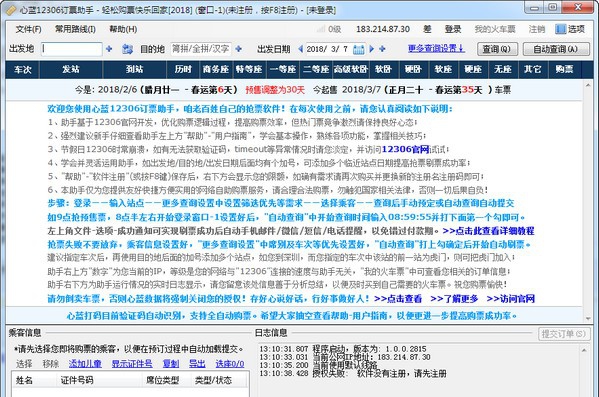Click the 软座 column header

pyautogui.click(x=443, y=69)
